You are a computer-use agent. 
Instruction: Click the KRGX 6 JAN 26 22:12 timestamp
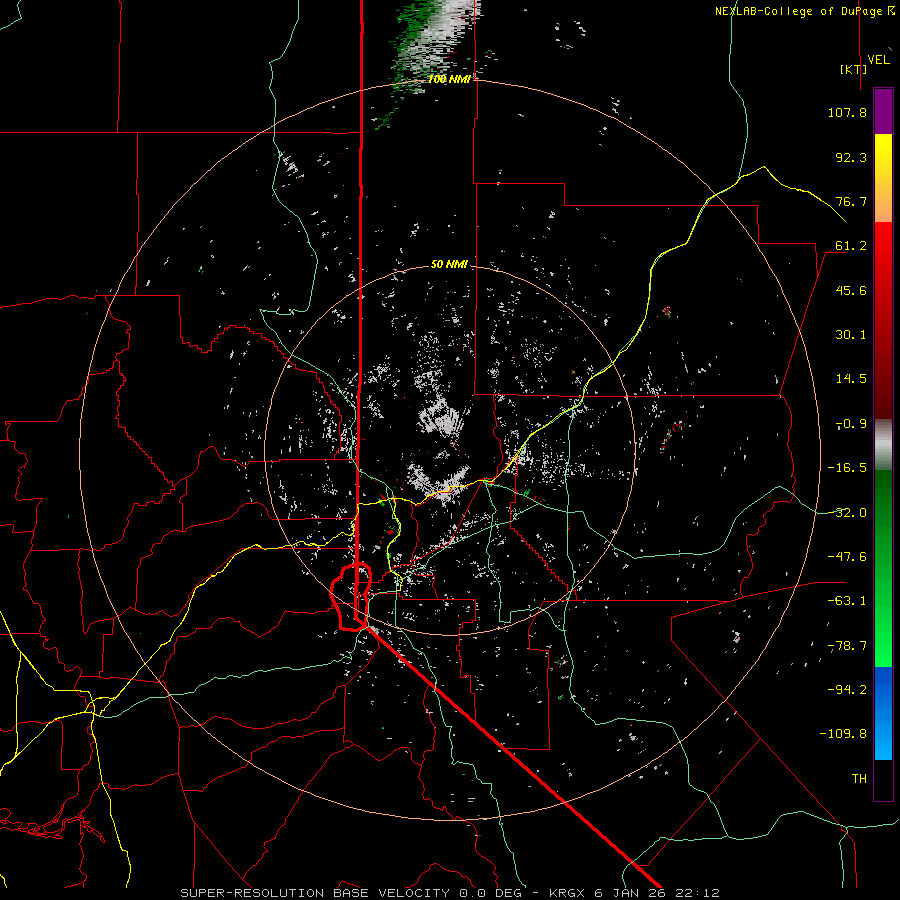click(634, 893)
